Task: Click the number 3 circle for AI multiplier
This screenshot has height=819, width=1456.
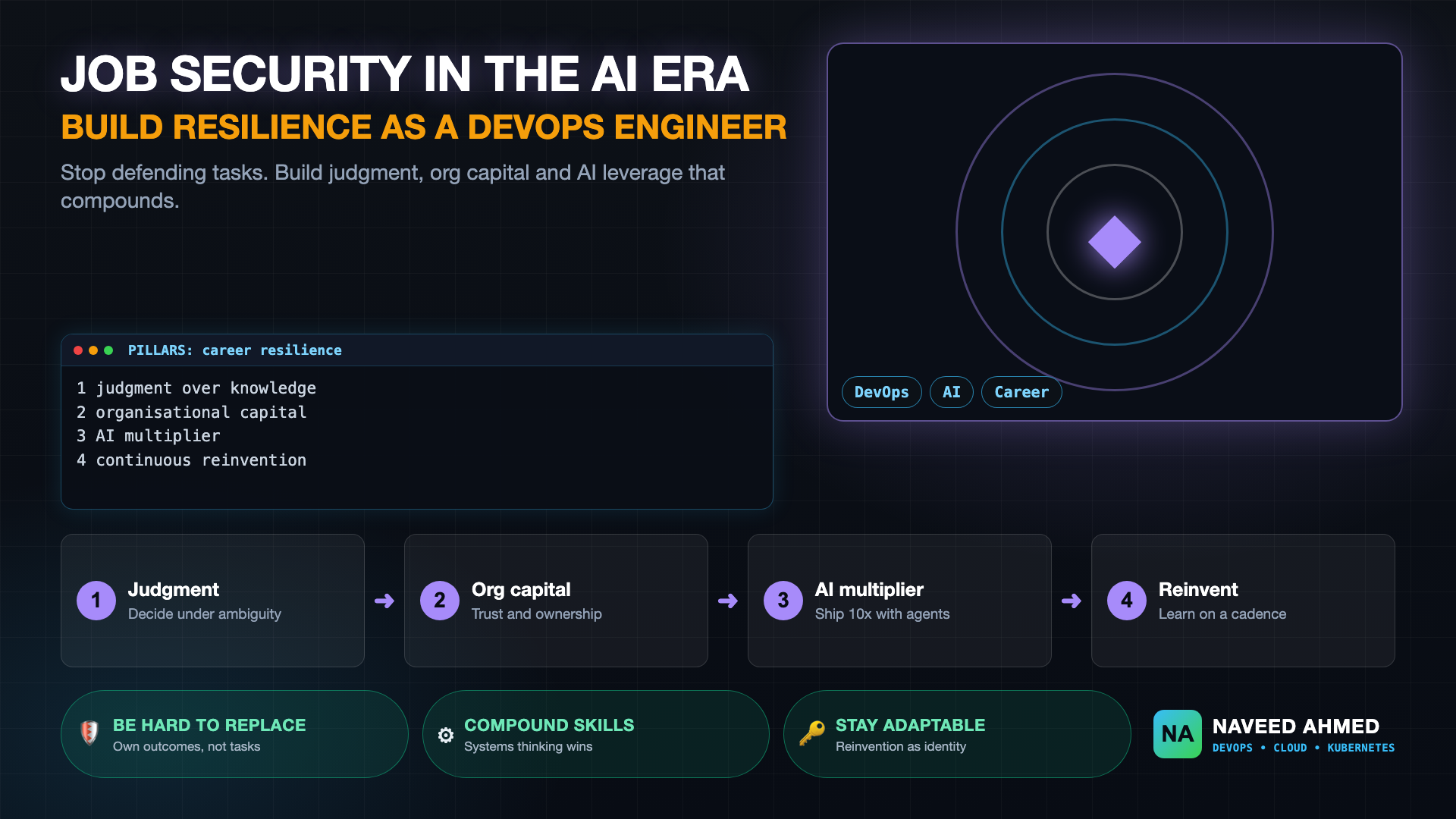Action: (783, 601)
